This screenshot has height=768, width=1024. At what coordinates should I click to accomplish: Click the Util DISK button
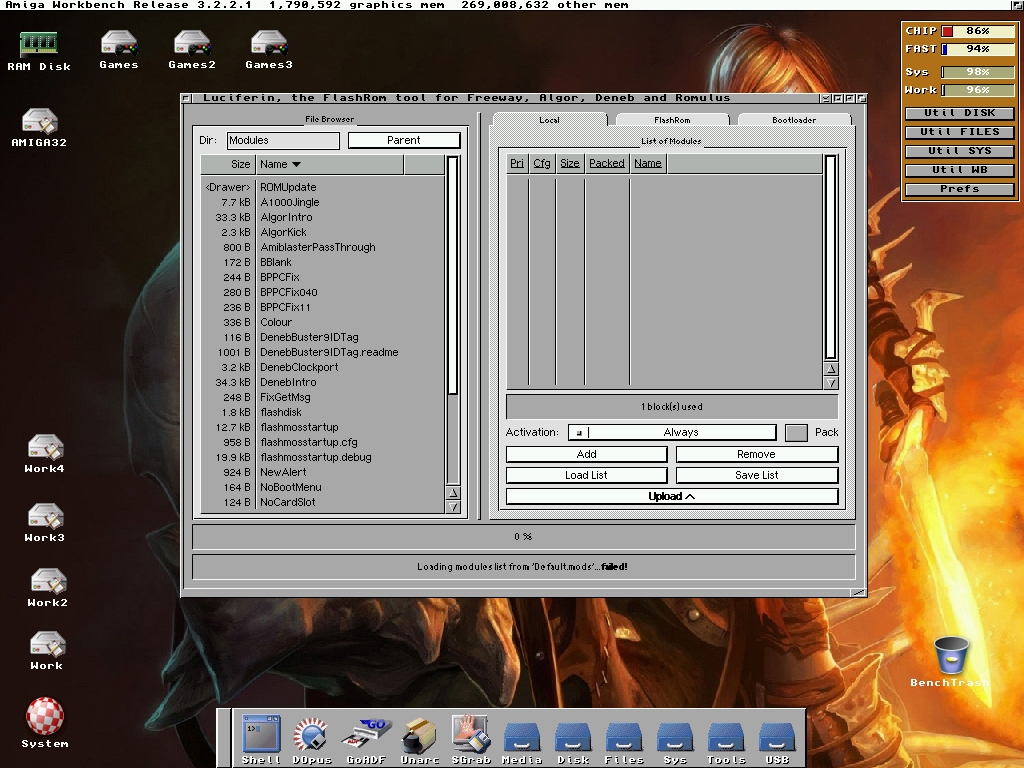click(959, 113)
